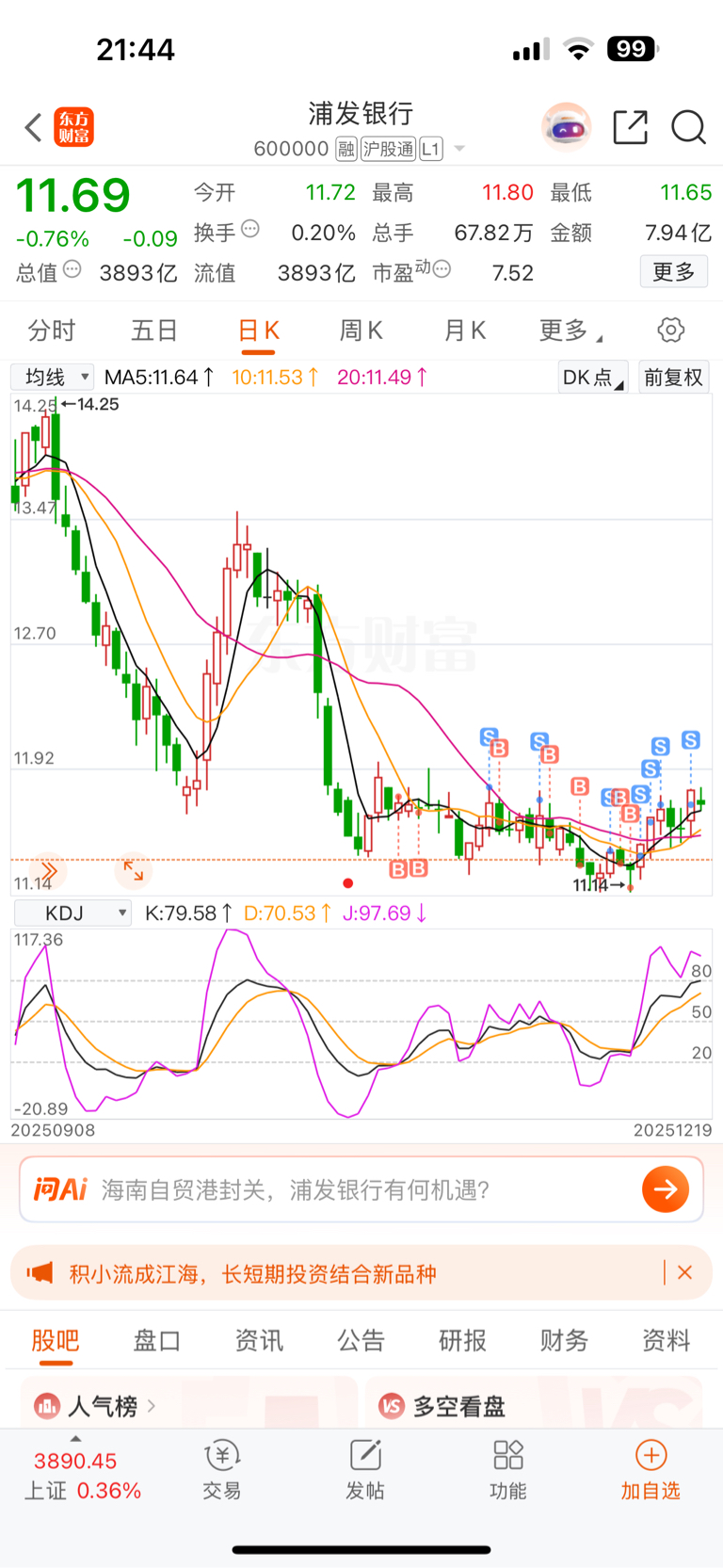Image resolution: width=723 pixels, height=1568 pixels.
Task: Toggle the DK点 signal selector
Action: pos(592,378)
